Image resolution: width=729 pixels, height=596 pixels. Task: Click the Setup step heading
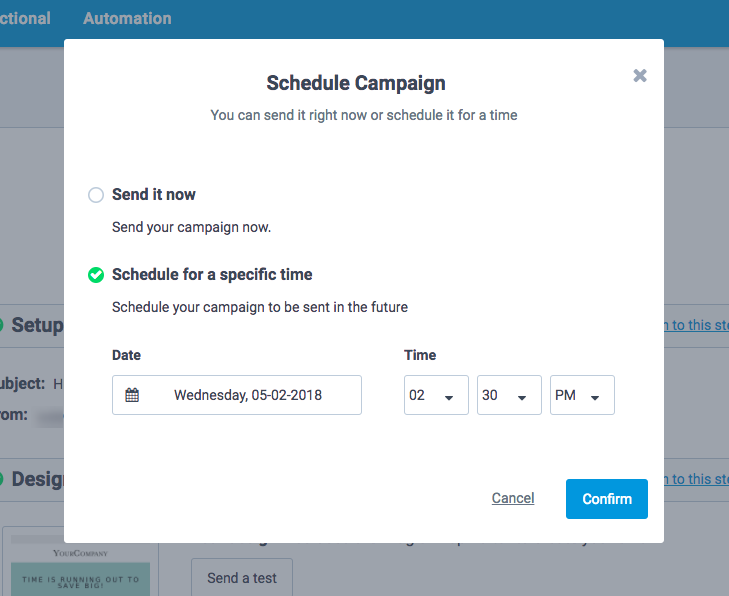pos(37,325)
